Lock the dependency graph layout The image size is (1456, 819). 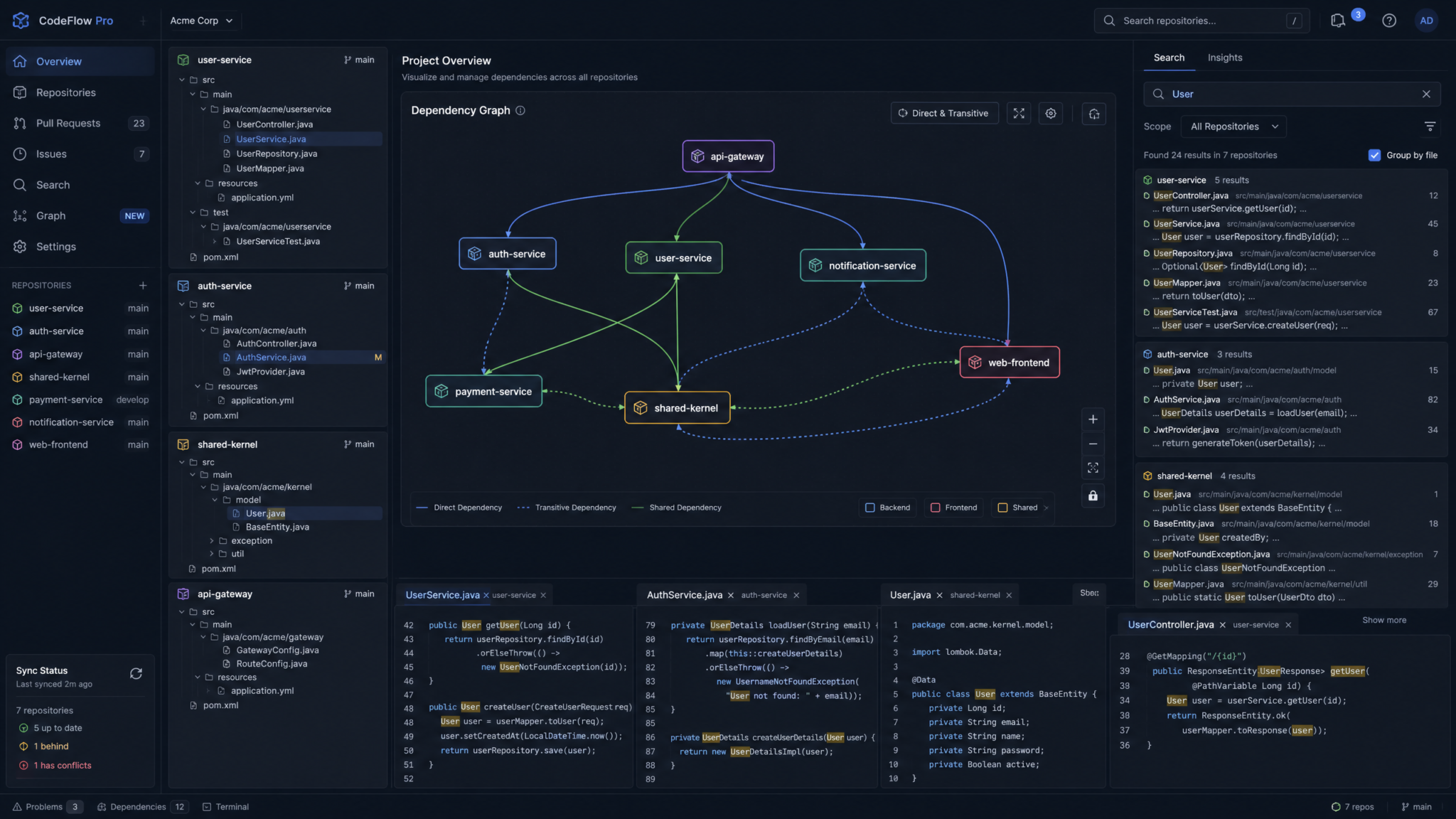point(1093,496)
